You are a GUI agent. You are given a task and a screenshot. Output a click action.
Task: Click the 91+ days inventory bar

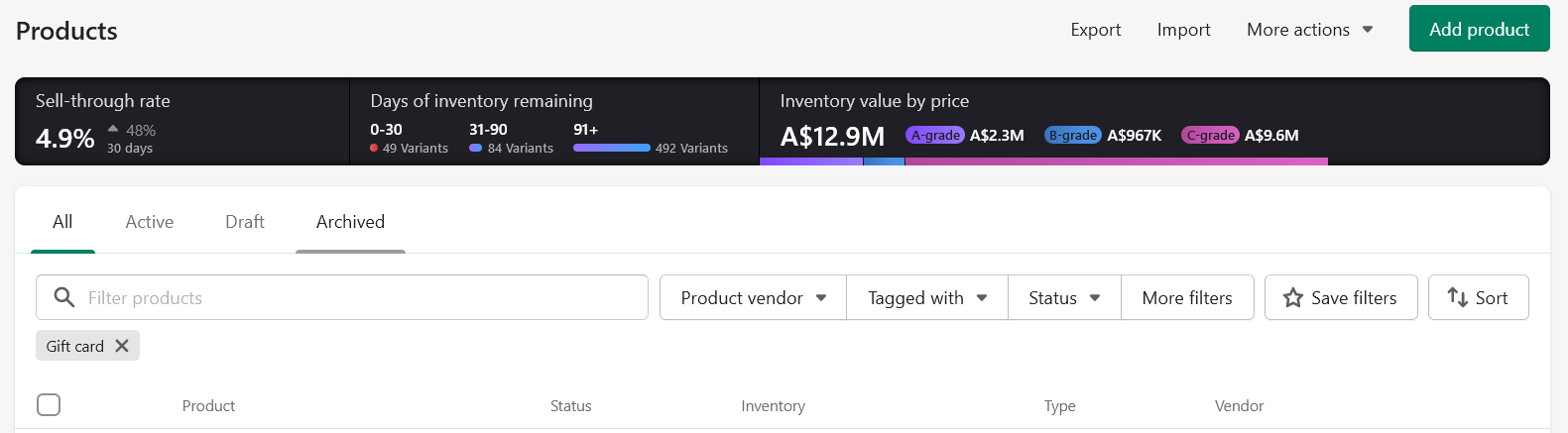tap(612, 148)
